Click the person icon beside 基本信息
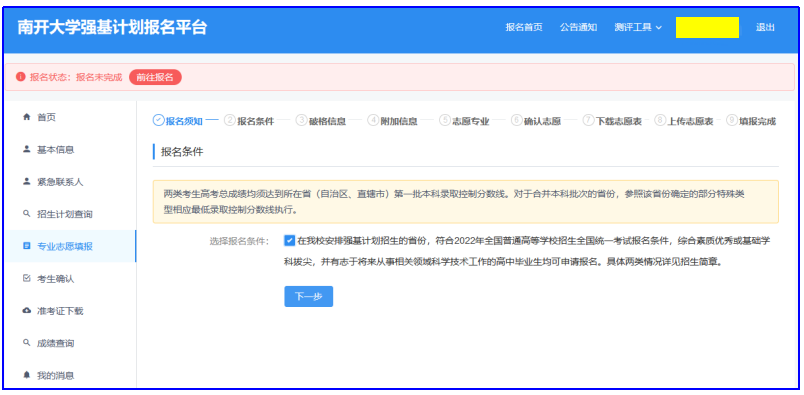The width and height of the screenshot is (804, 395). click(x=27, y=149)
